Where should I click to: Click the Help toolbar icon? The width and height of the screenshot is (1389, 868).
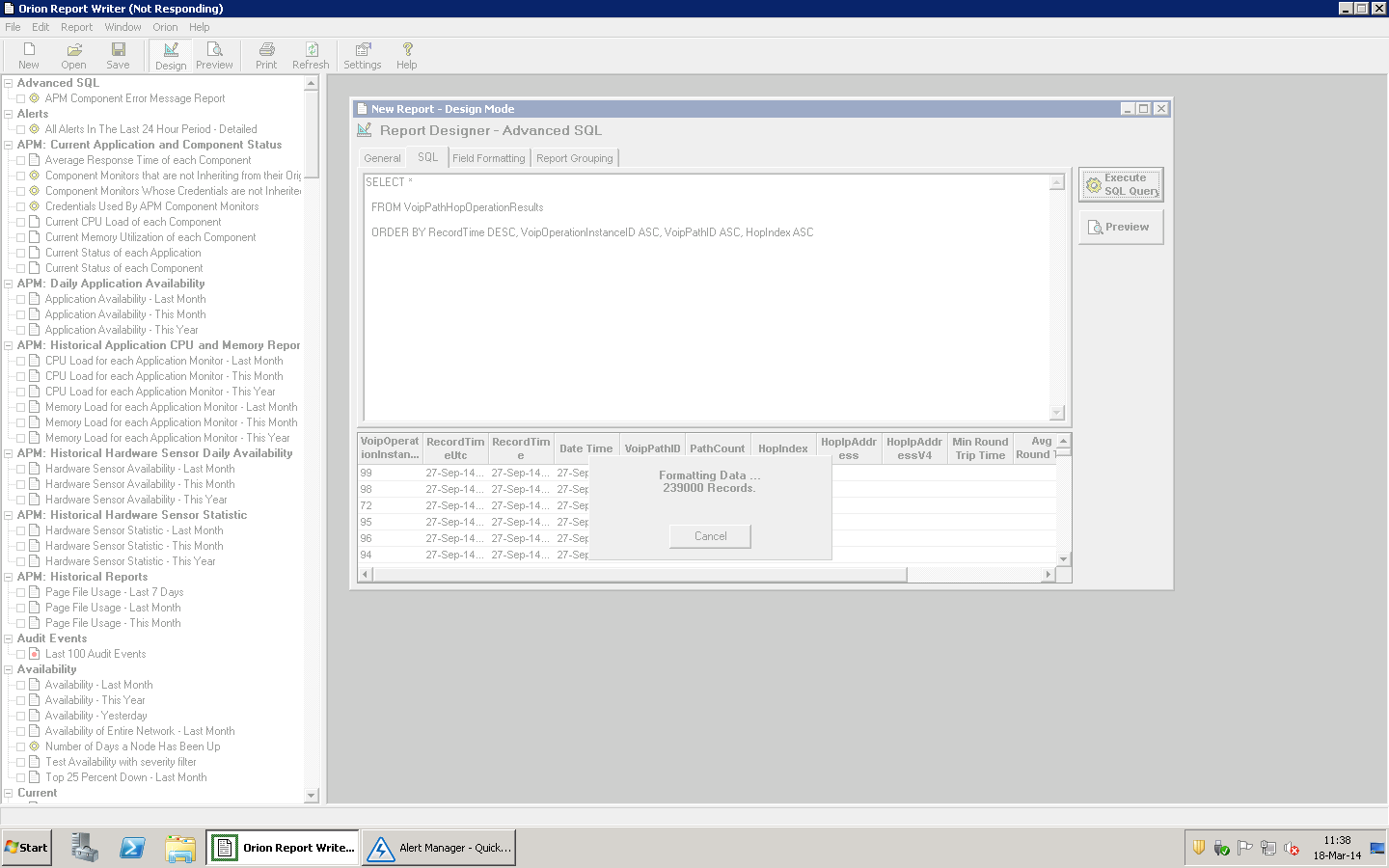(407, 56)
